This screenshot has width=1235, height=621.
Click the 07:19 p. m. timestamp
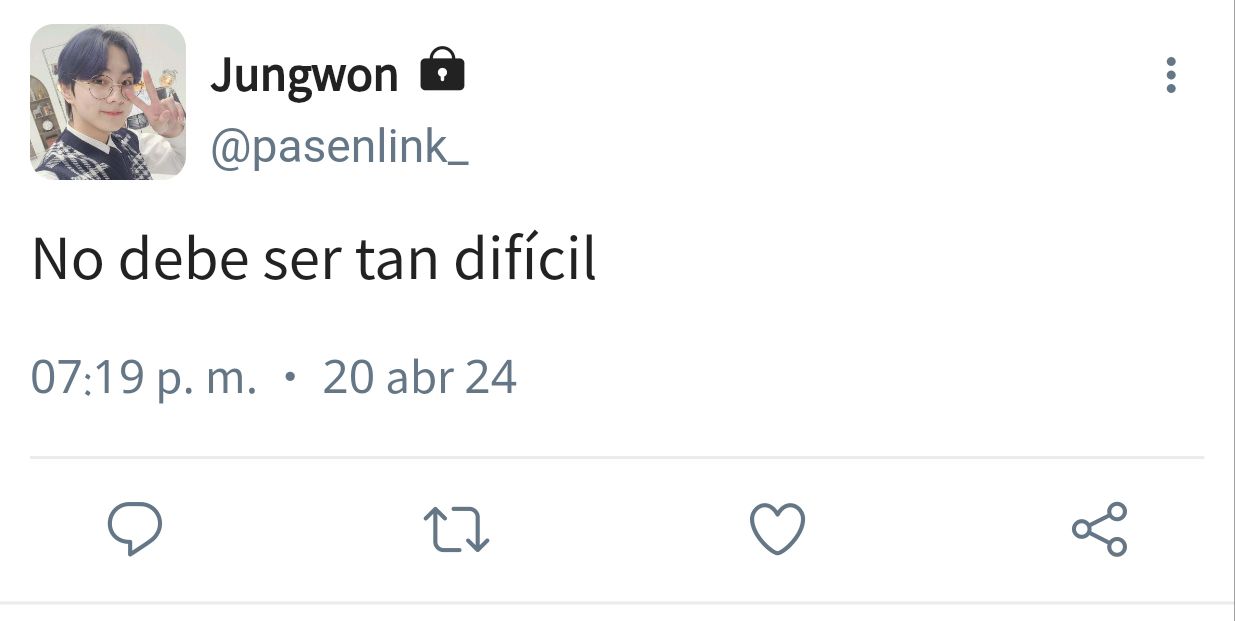point(144,379)
